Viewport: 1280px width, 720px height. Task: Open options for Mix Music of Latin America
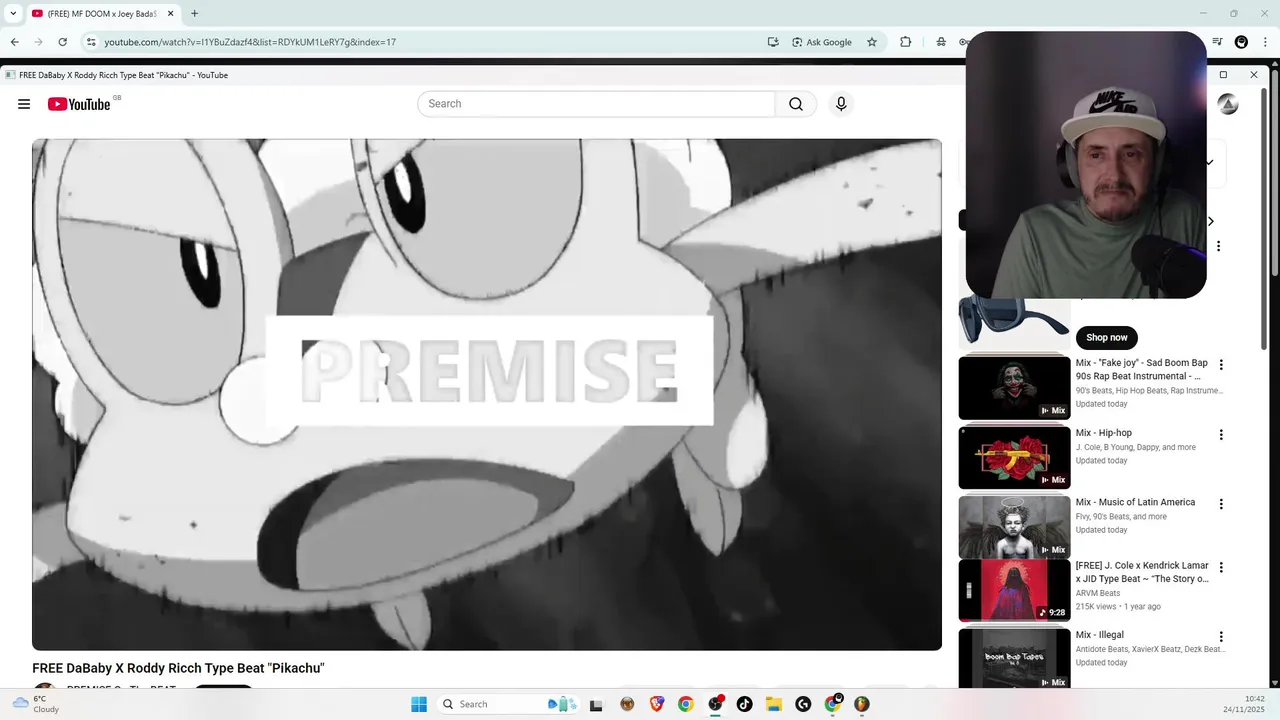tap(1220, 504)
